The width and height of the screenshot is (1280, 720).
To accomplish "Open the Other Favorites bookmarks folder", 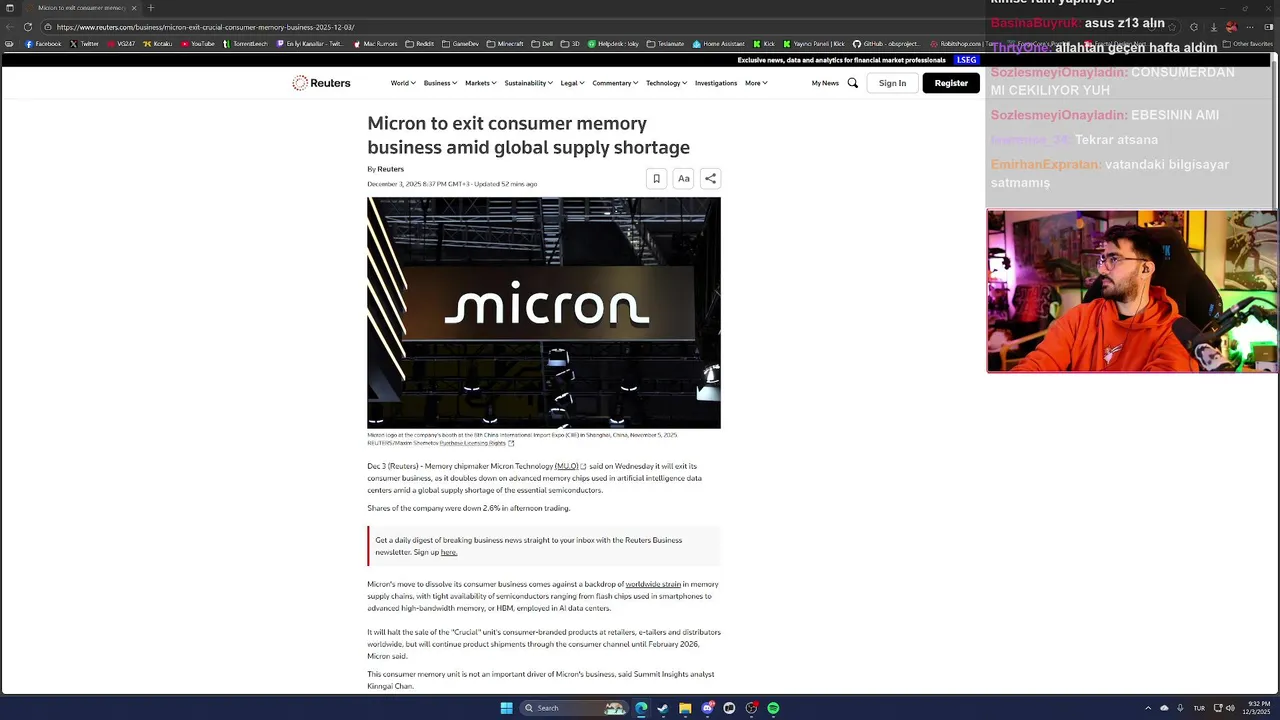I will tap(1247, 44).
